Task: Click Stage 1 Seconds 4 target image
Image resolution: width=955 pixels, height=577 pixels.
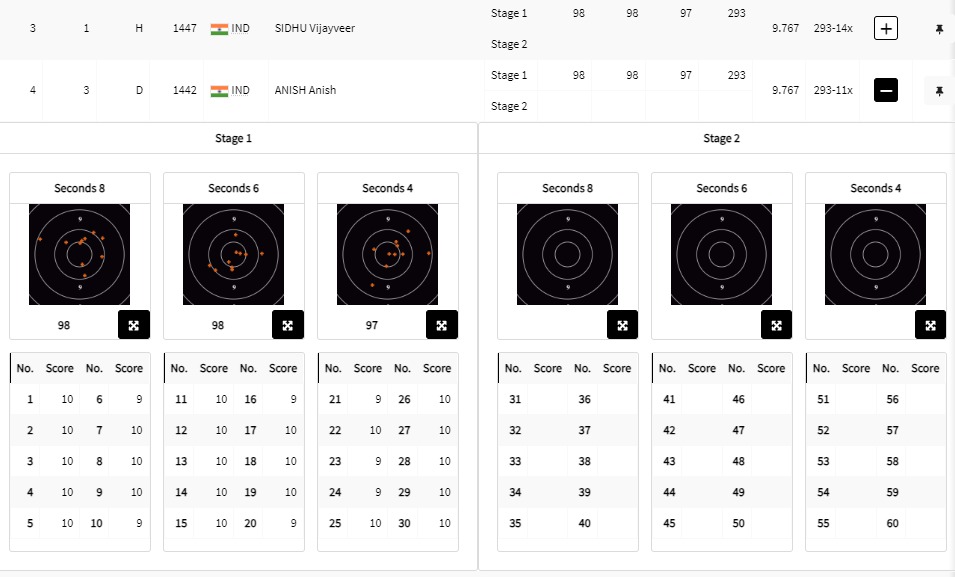Action: [387, 254]
